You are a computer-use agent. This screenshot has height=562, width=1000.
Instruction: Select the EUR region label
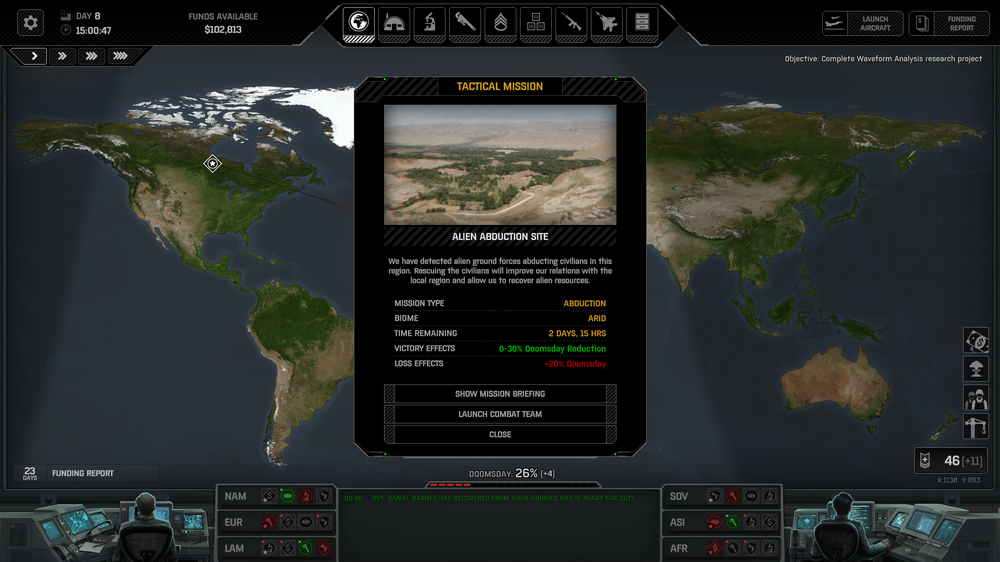click(233, 522)
